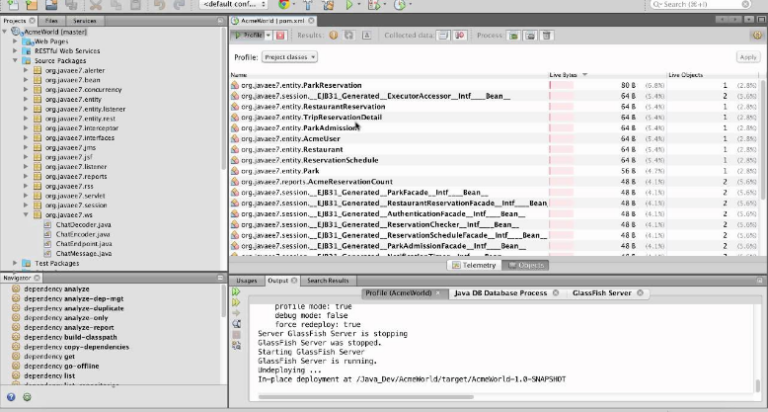Toggle the Objects view button
This screenshot has height=412, width=768.
526,265
